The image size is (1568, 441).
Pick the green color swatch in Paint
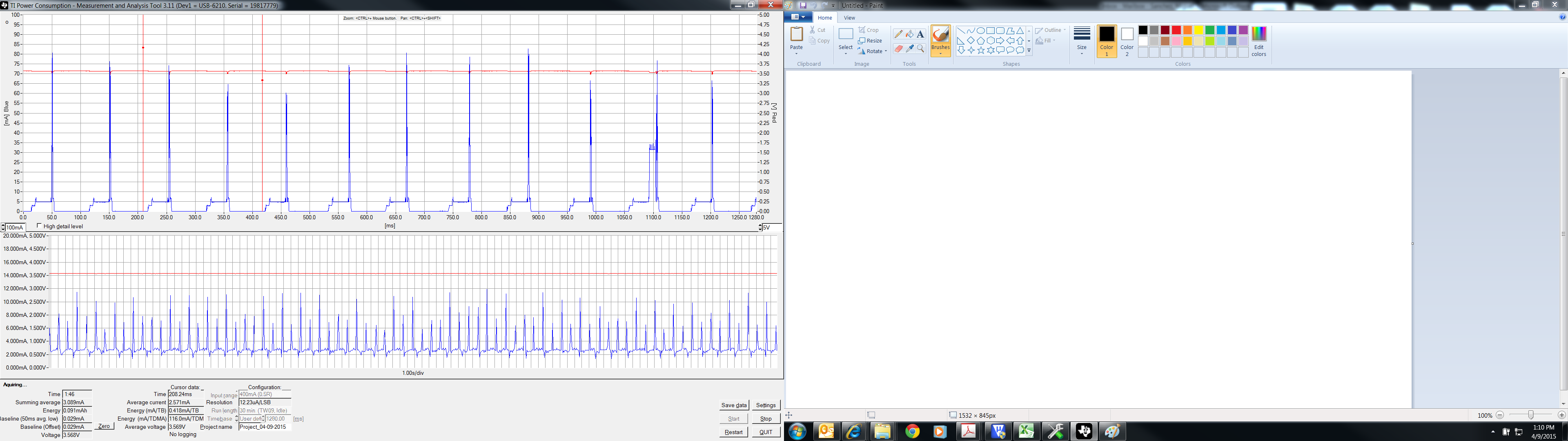[x=1209, y=31]
